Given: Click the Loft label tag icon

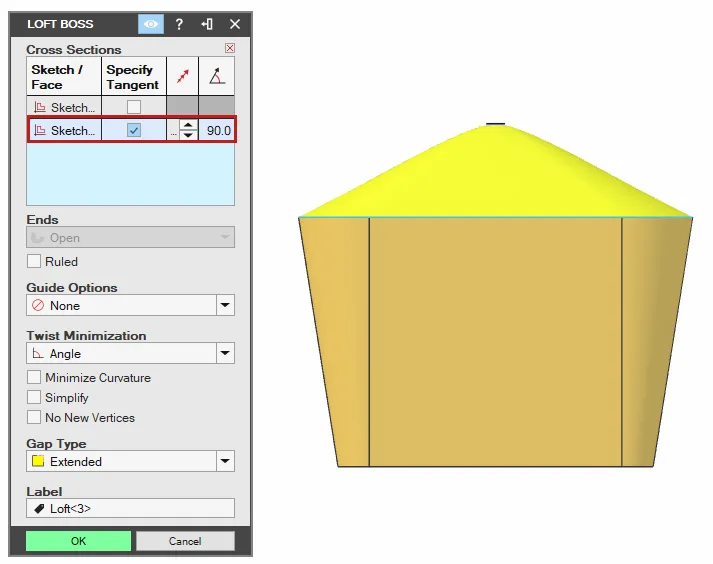Looking at the screenshot, I should click(39, 509).
